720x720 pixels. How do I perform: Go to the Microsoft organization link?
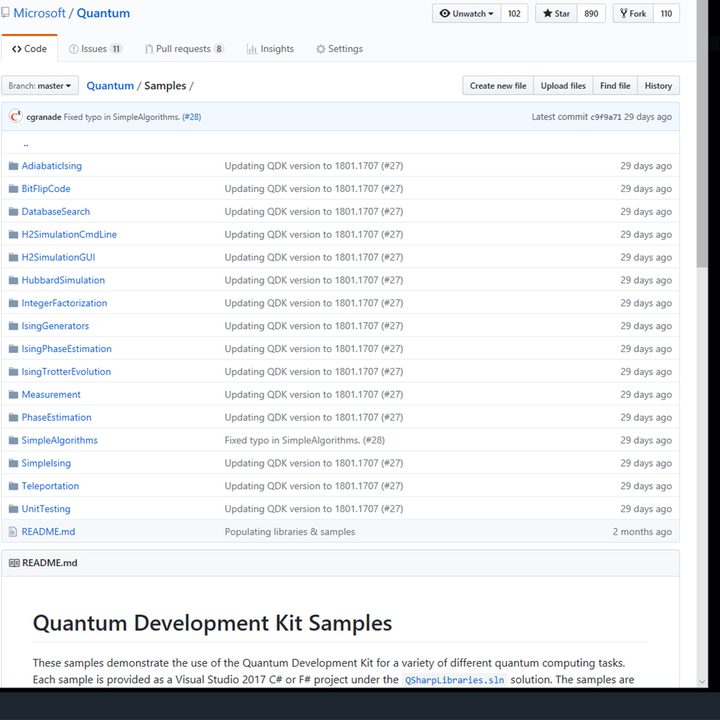39,13
